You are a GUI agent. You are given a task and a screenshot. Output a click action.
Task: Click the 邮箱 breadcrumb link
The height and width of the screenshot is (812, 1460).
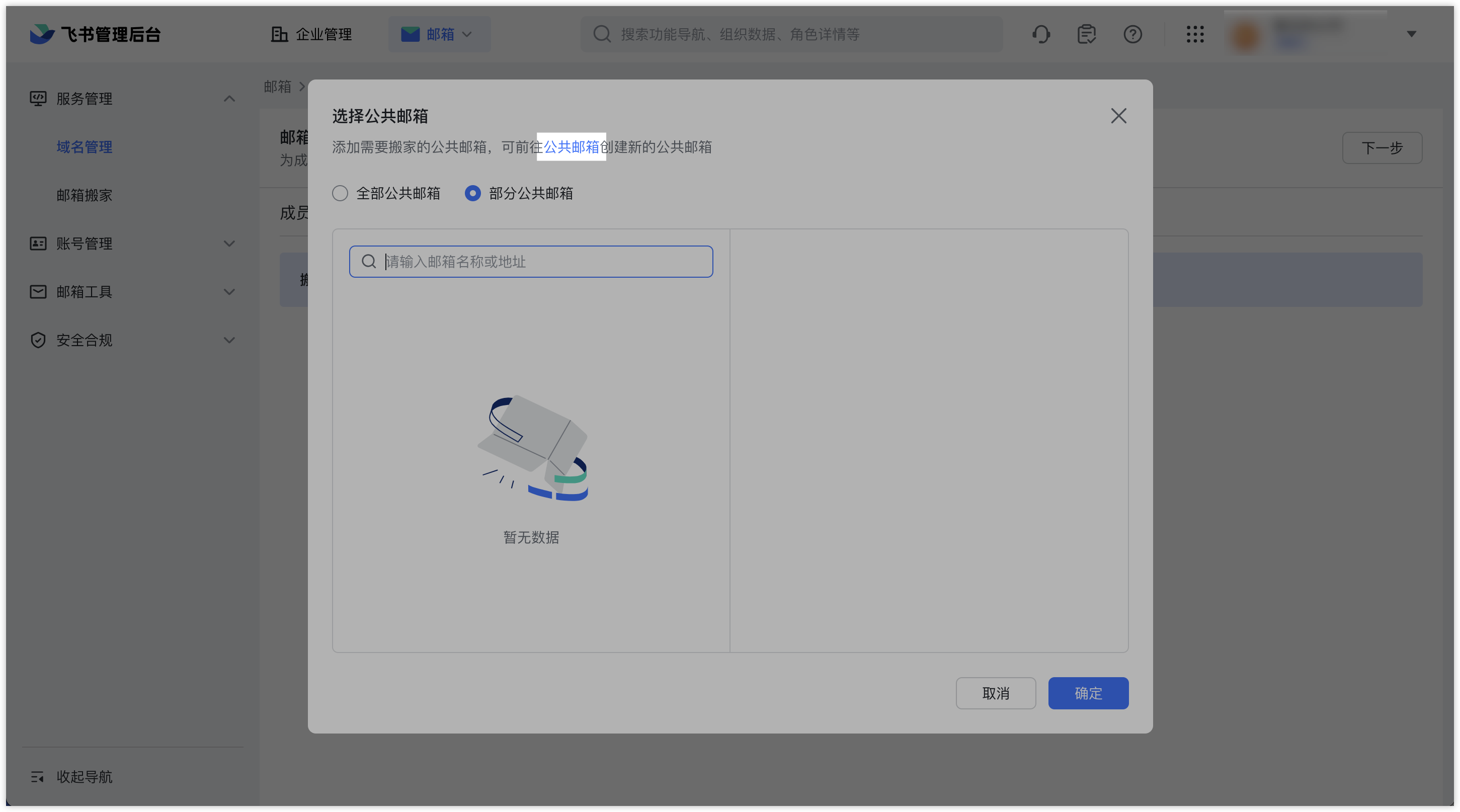pyautogui.click(x=277, y=86)
